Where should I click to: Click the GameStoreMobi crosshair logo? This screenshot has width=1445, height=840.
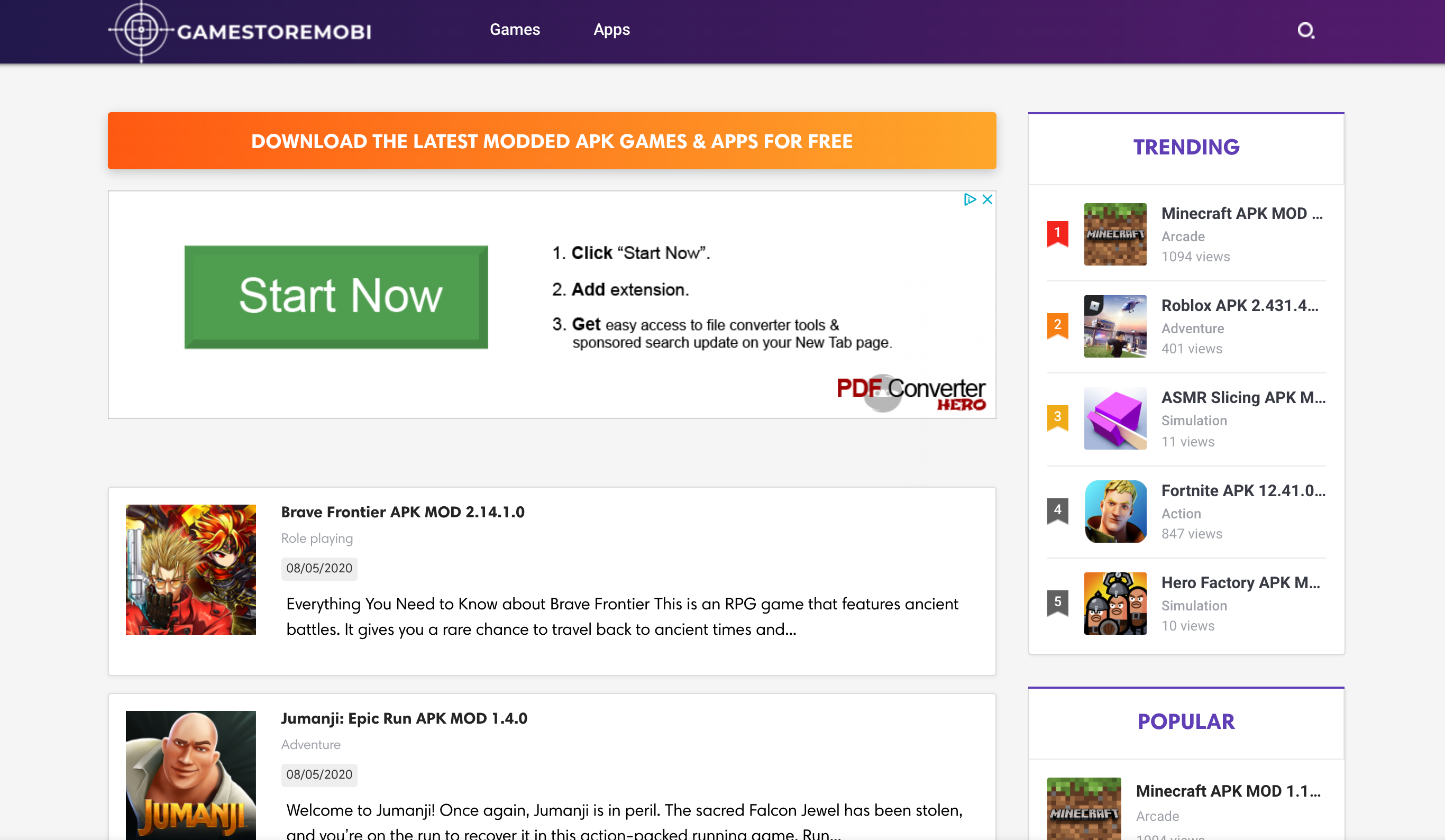141,30
